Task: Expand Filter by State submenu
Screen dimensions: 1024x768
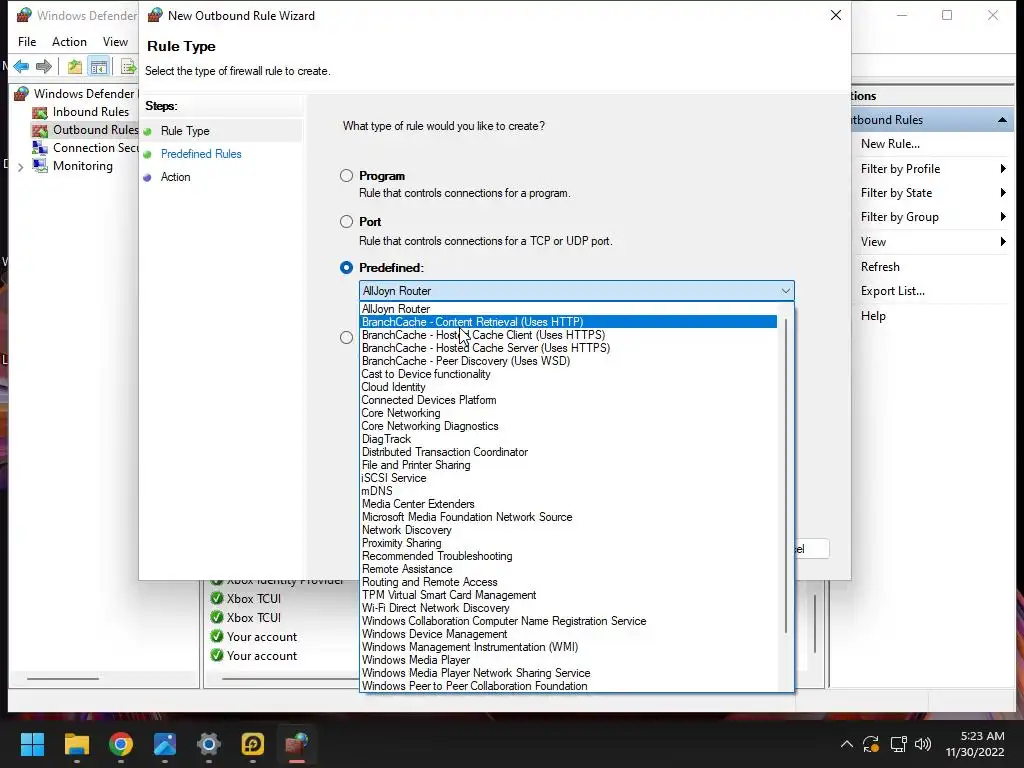Action: coord(933,193)
